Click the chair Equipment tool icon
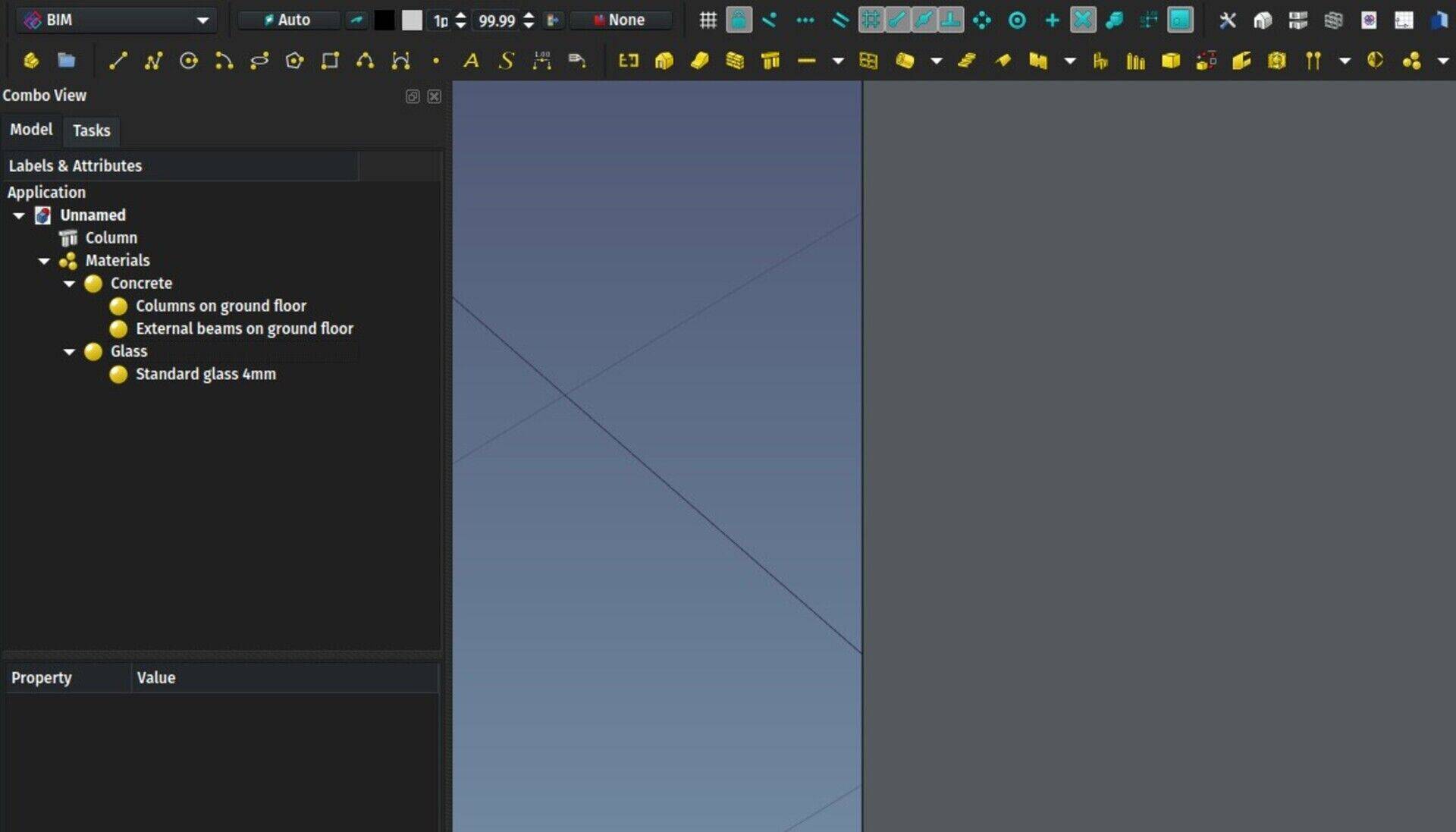The image size is (1456, 832). click(1100, 61)
